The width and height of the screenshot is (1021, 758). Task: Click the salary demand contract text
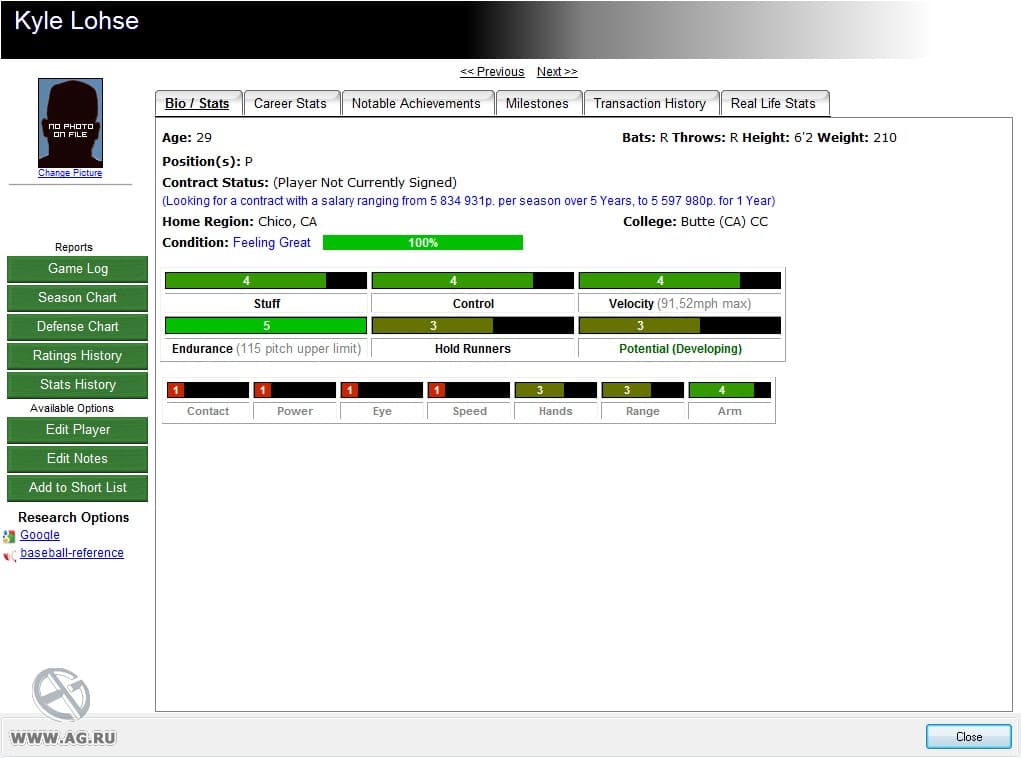tap(469, 201)
